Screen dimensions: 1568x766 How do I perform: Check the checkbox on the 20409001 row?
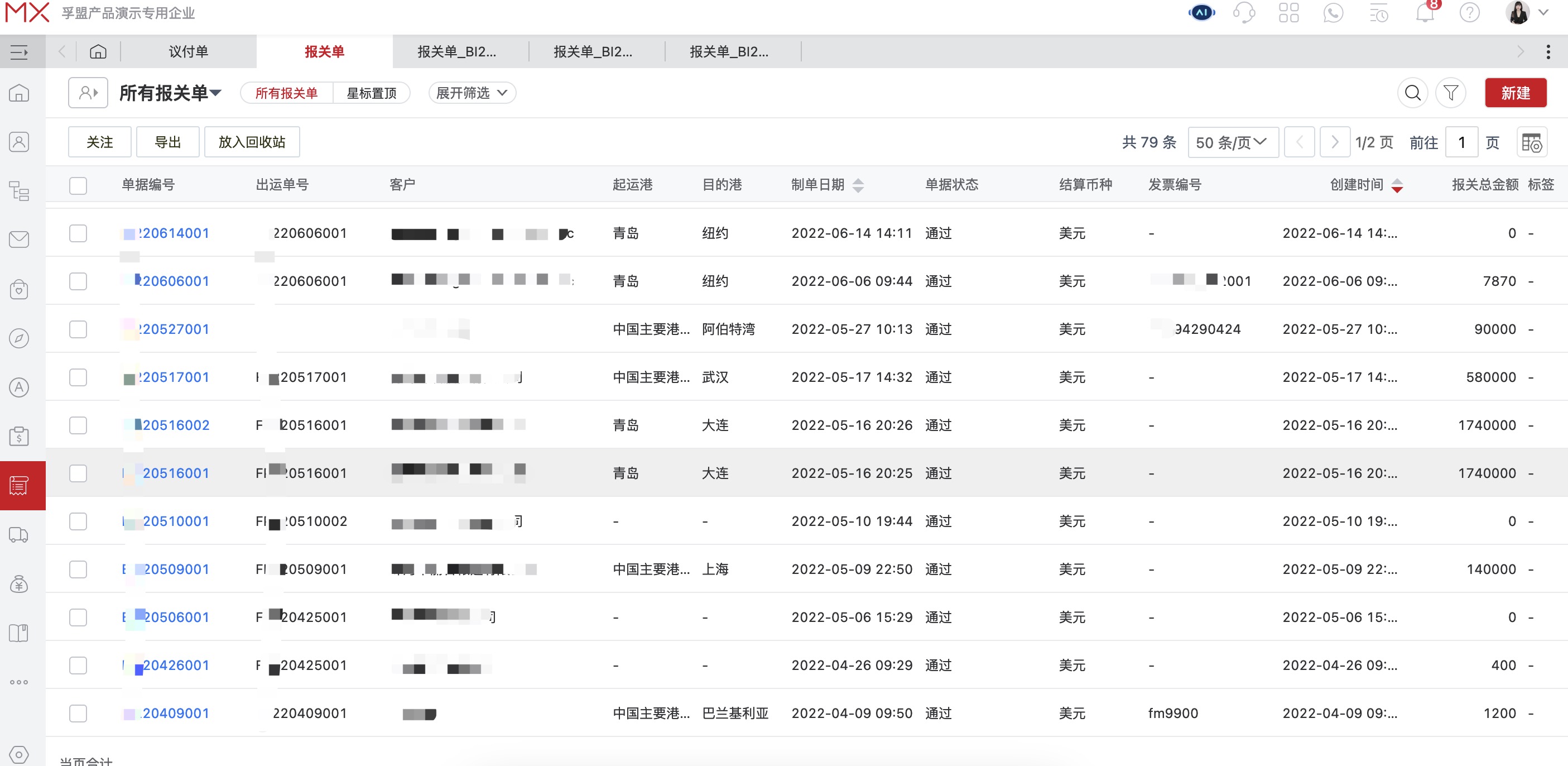point(78,713)
